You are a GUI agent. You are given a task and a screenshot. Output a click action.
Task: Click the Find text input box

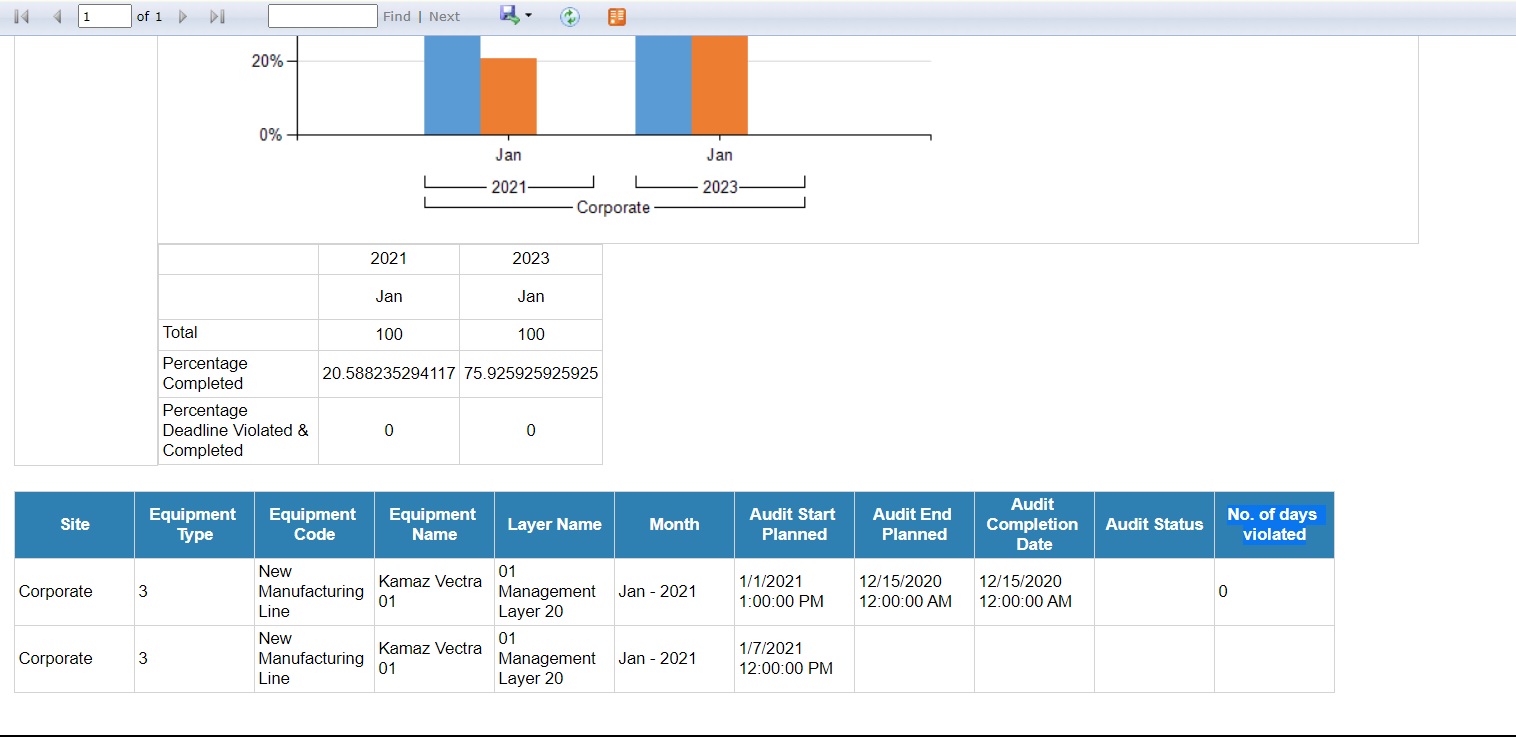click(323, 16)
